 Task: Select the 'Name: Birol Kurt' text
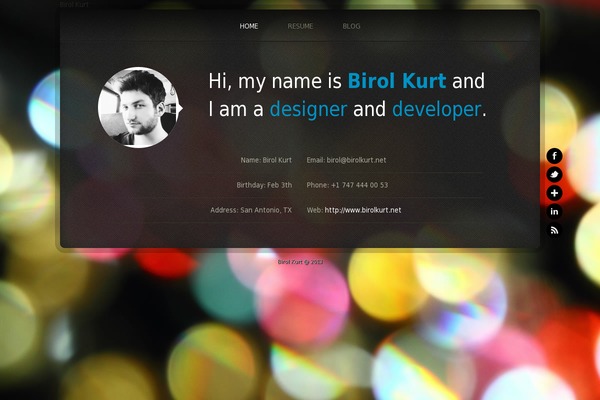[266, 160]
